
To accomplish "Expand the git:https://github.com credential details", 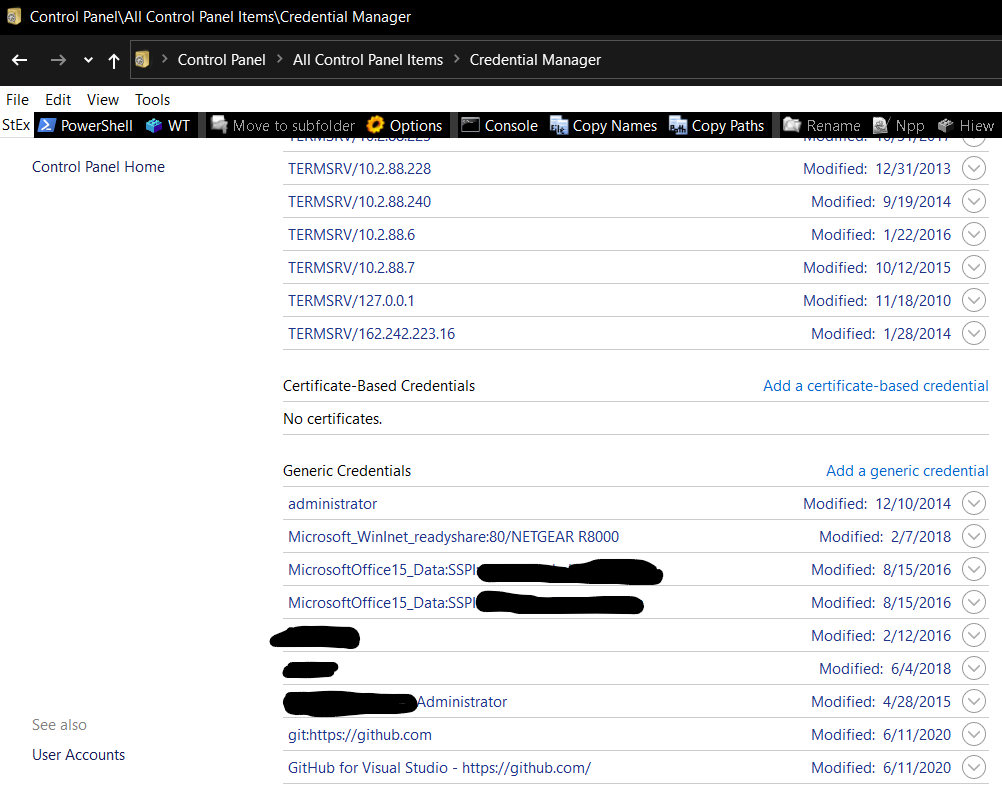I will pos(974,735).
